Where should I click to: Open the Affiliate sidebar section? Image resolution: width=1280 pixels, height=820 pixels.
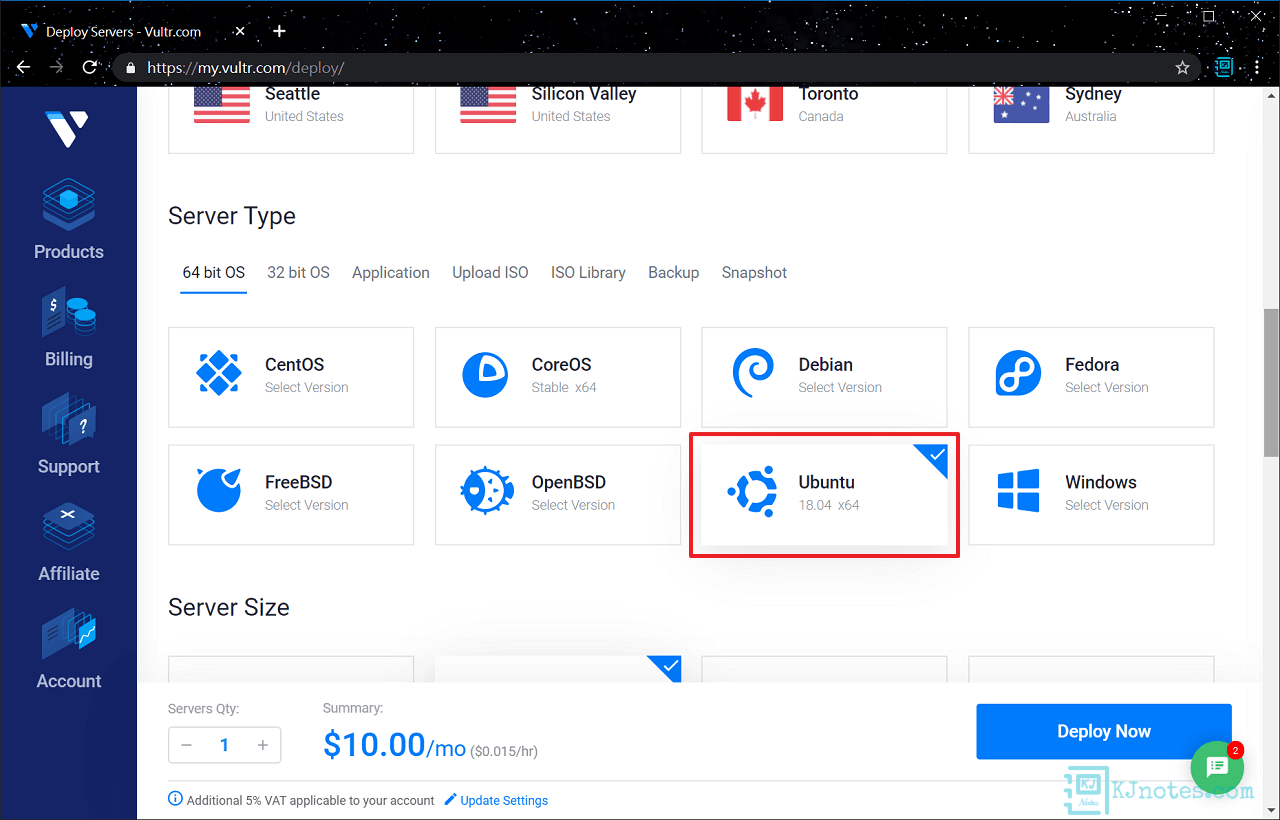68,541
